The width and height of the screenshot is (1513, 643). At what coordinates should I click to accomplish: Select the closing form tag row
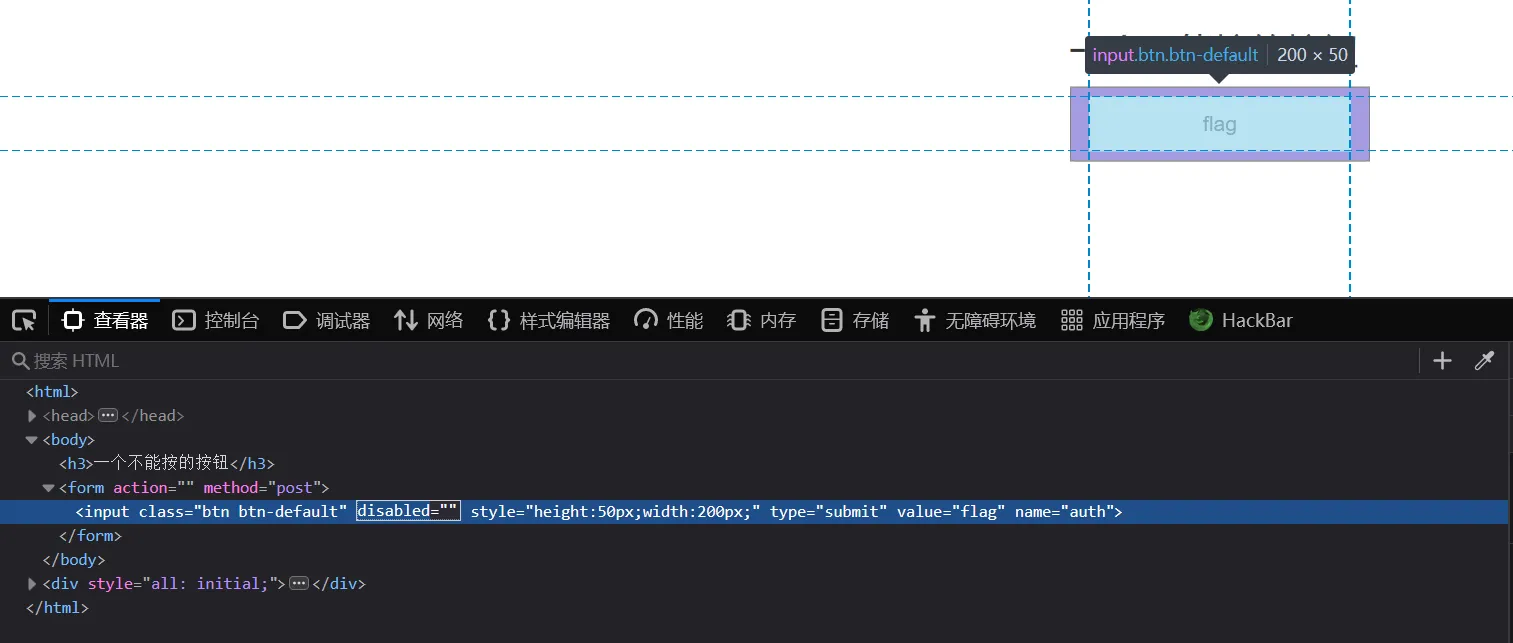[754, 536]
